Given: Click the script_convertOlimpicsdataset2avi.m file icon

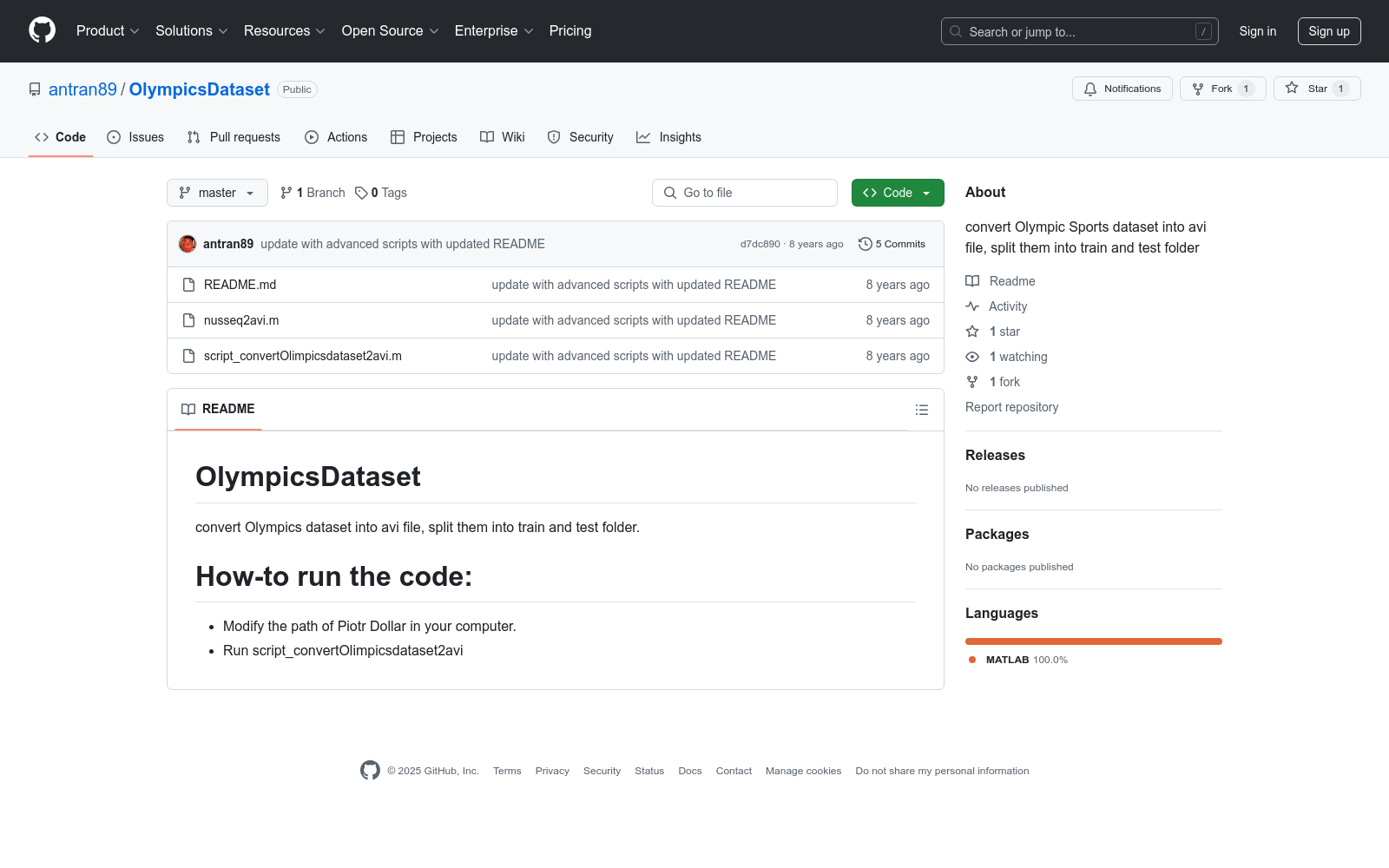Looking at the screenshot, I should click(188, 356).
